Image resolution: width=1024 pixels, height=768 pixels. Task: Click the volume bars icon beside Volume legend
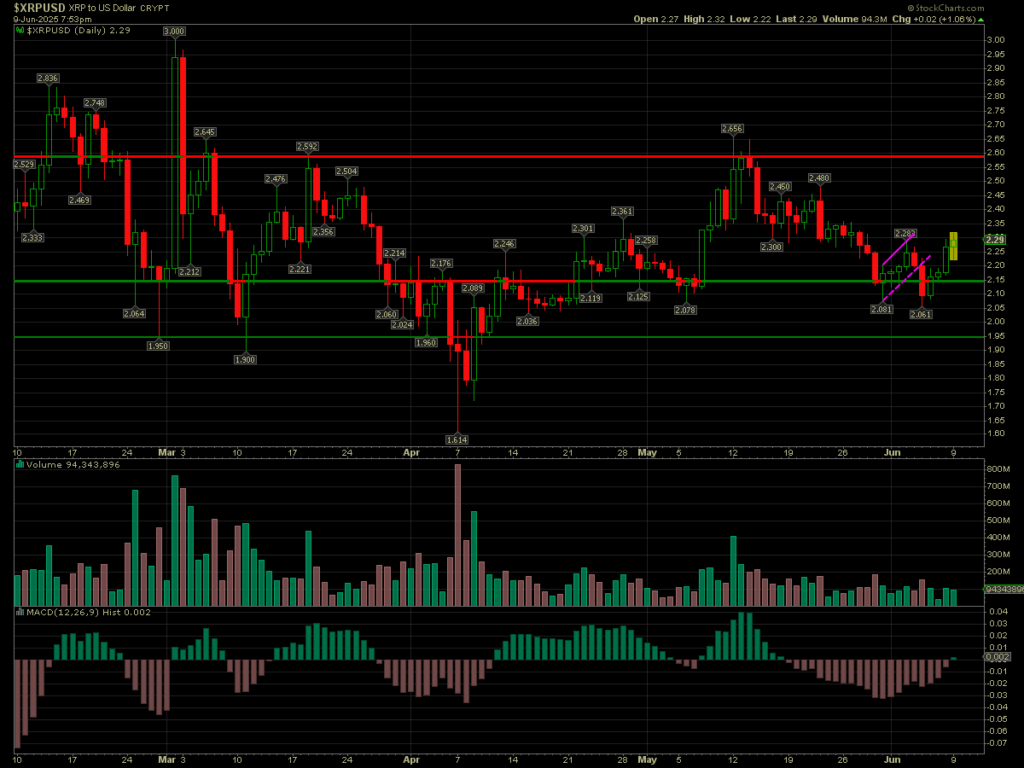(x=21, y=463)
